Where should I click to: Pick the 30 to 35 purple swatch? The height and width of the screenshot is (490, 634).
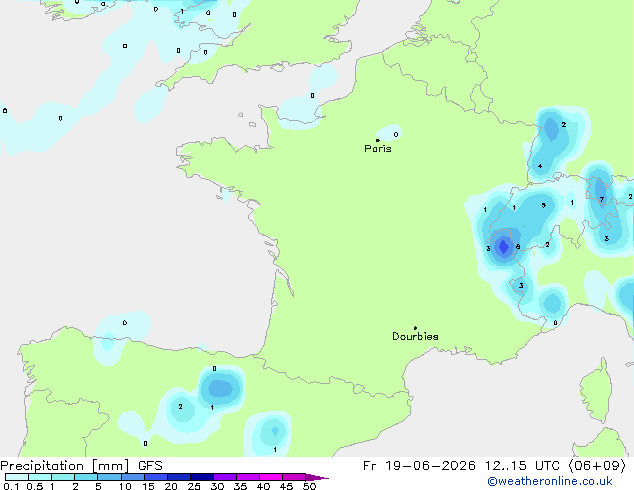coord(225,477)
